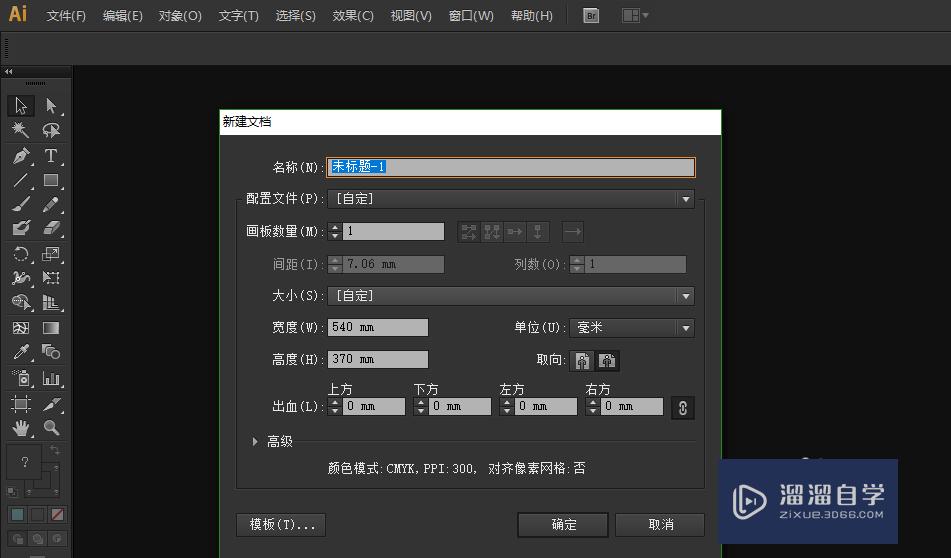Open the 大小 size dropdown
This screenshot has width=951, height=558.
tap(511, 296)
